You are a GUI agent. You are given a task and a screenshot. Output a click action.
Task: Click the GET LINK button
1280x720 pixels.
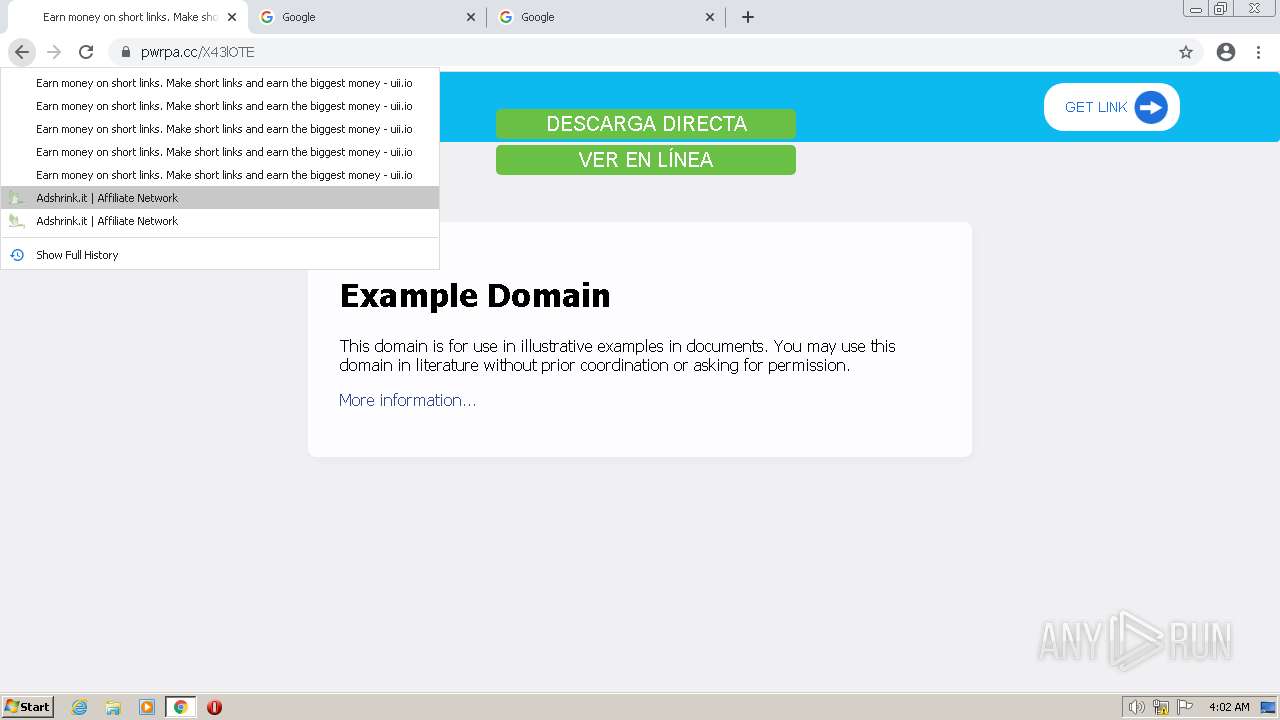pos(1112,107)
